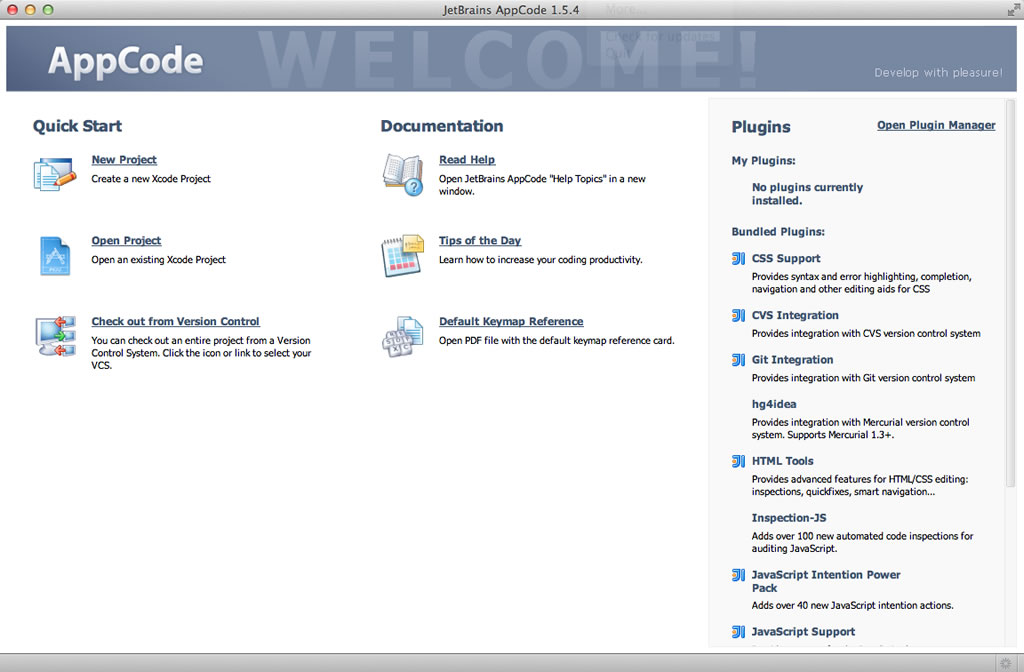Select the JavaScript Intention Power Pack name

point(826,581)
